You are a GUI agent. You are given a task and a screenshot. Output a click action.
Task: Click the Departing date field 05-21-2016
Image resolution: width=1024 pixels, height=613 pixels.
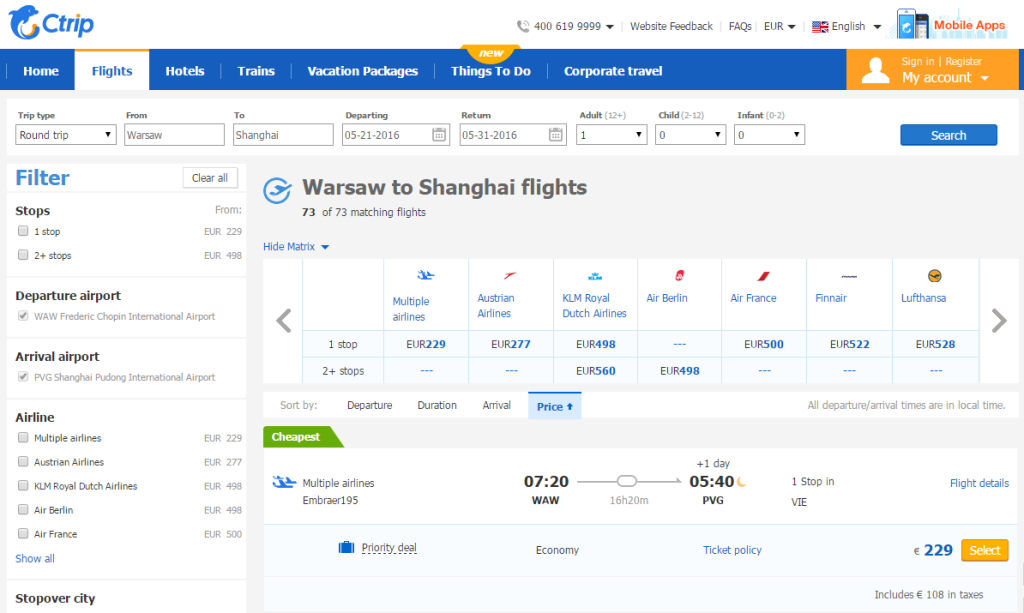coord(396,135)
